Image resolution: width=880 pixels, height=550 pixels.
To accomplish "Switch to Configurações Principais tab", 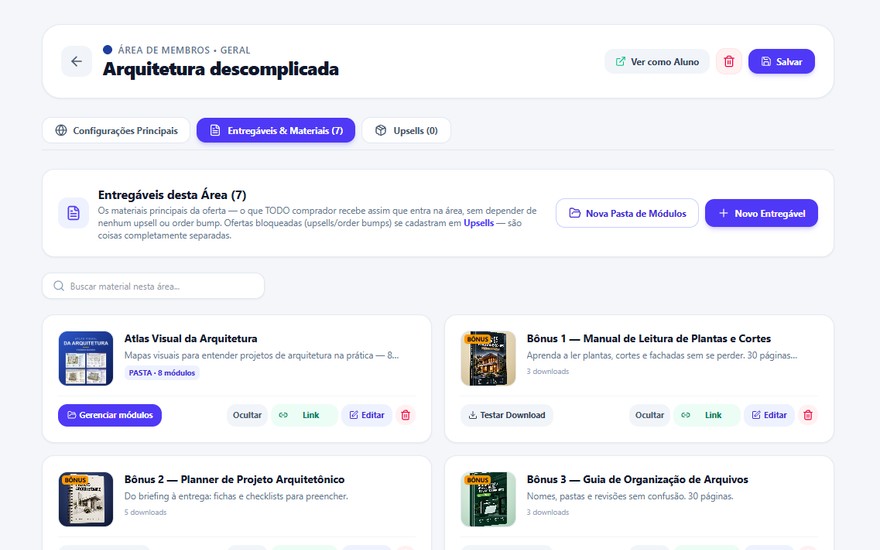I will pyautogui.click(x=116, y=130).
